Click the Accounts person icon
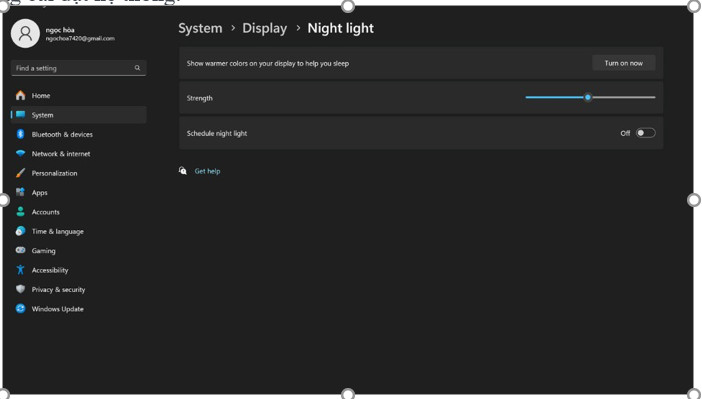Screen dimensions: 702x399 tap(20, 212)
